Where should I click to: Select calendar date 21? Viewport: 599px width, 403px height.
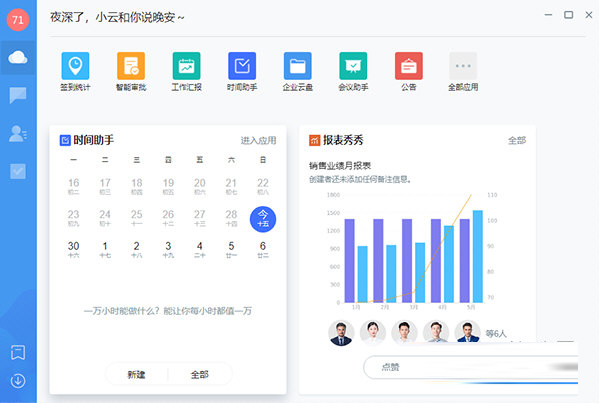(x=231, y=186)
